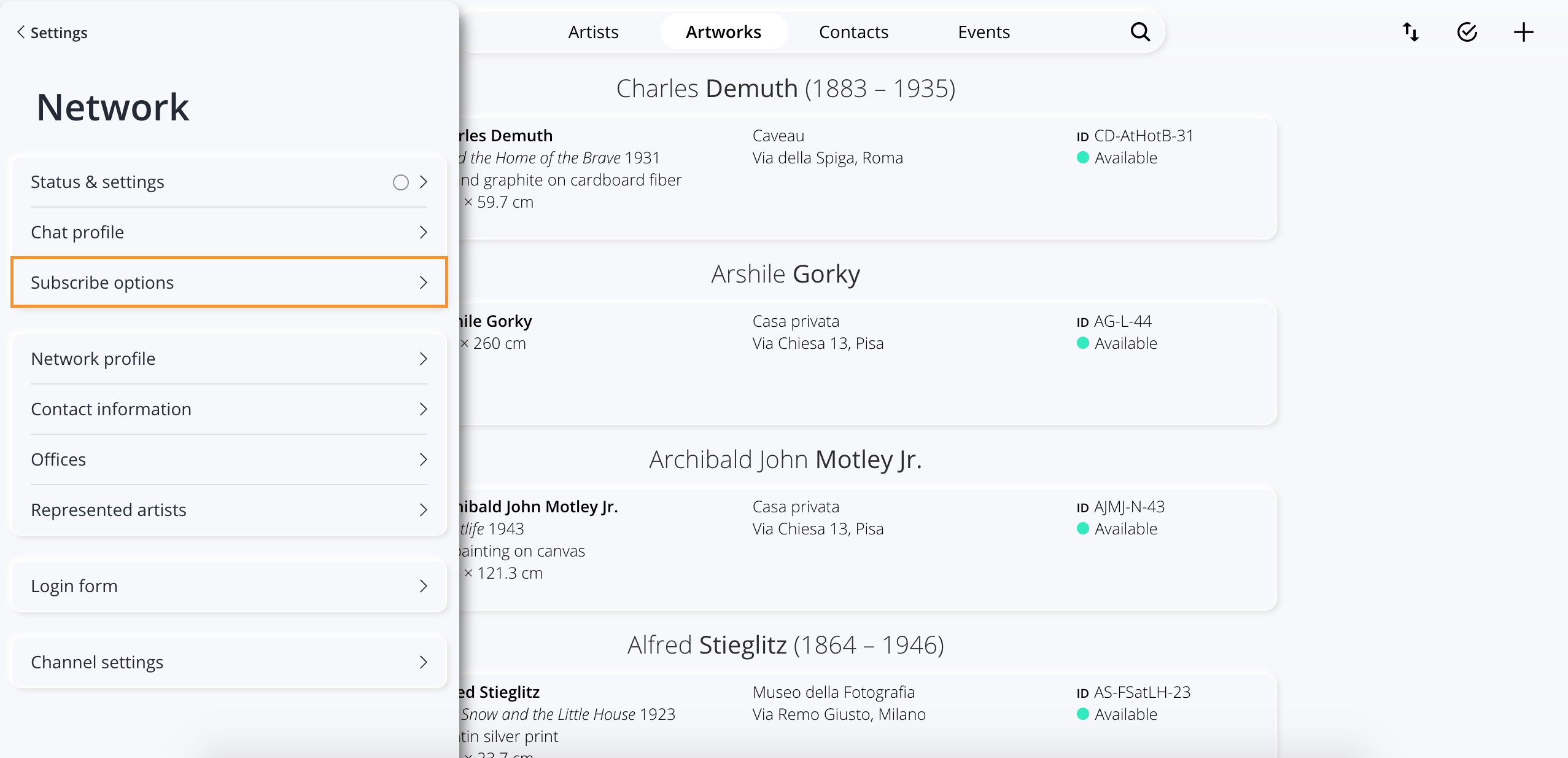The height and width of the screenshot is (758, 1568).
Task: Click chevron on Chat profile
Action: point(424,232)
